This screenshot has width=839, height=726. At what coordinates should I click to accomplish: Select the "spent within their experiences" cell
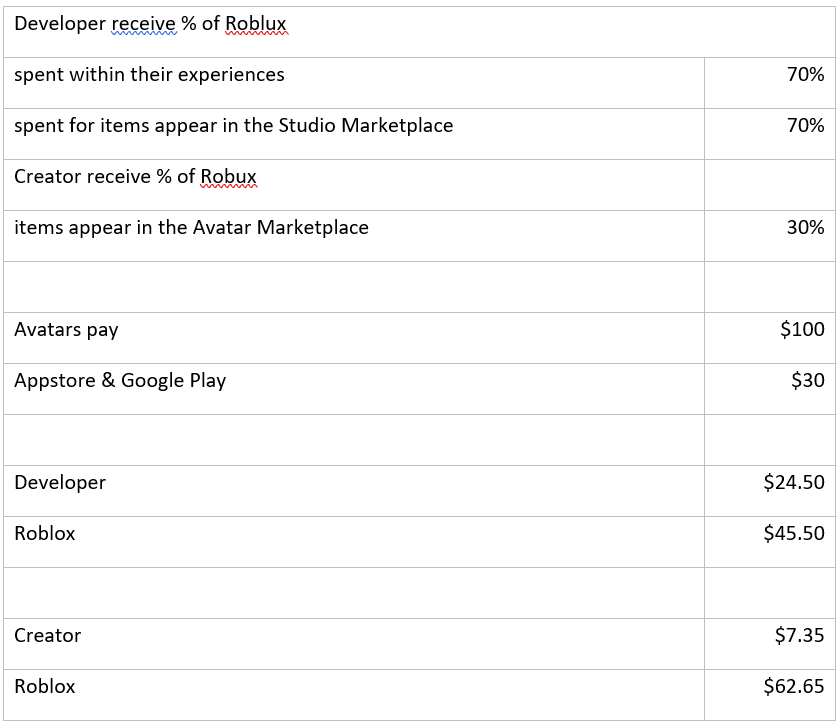149,75
